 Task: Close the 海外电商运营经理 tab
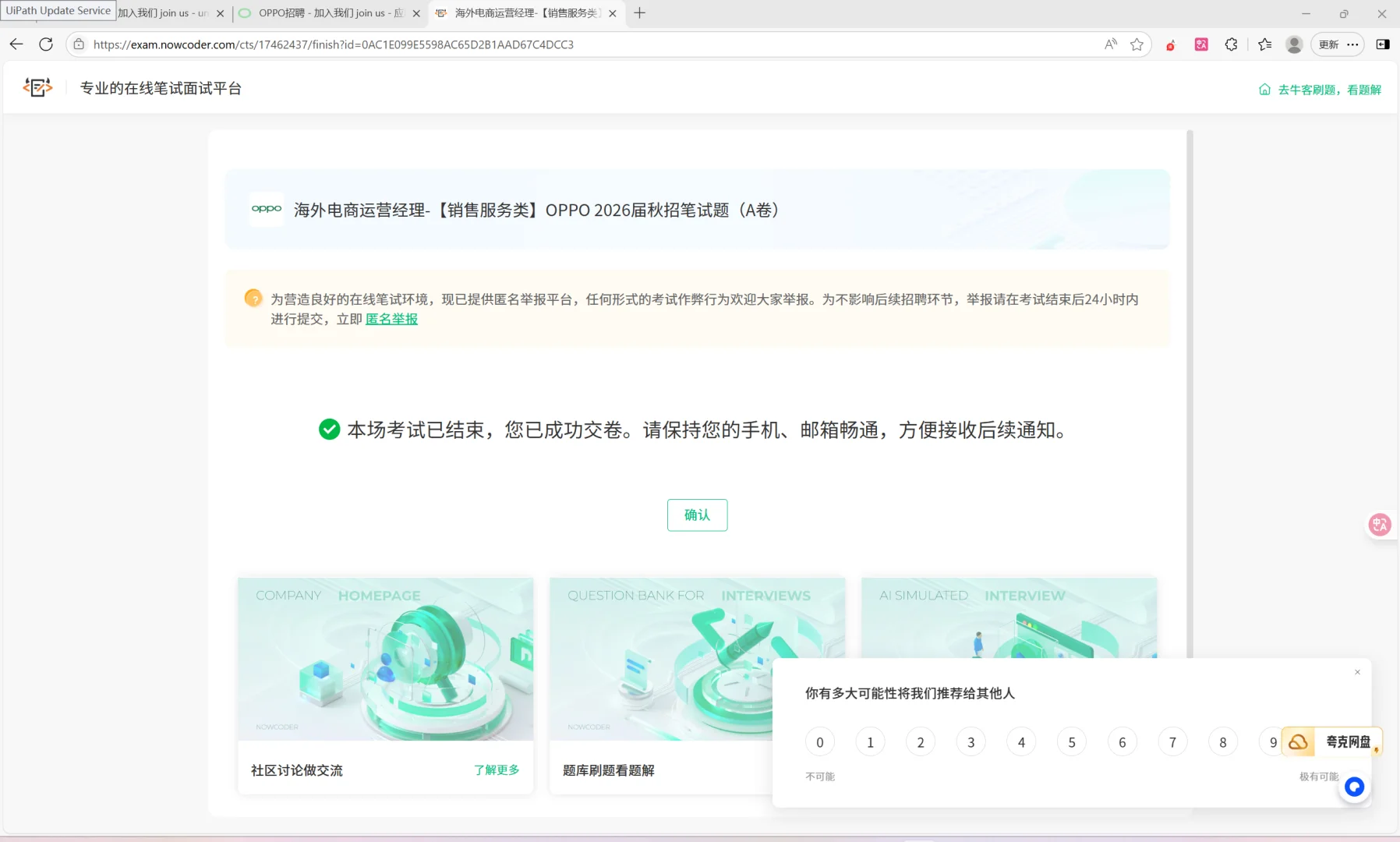(613, 13)
